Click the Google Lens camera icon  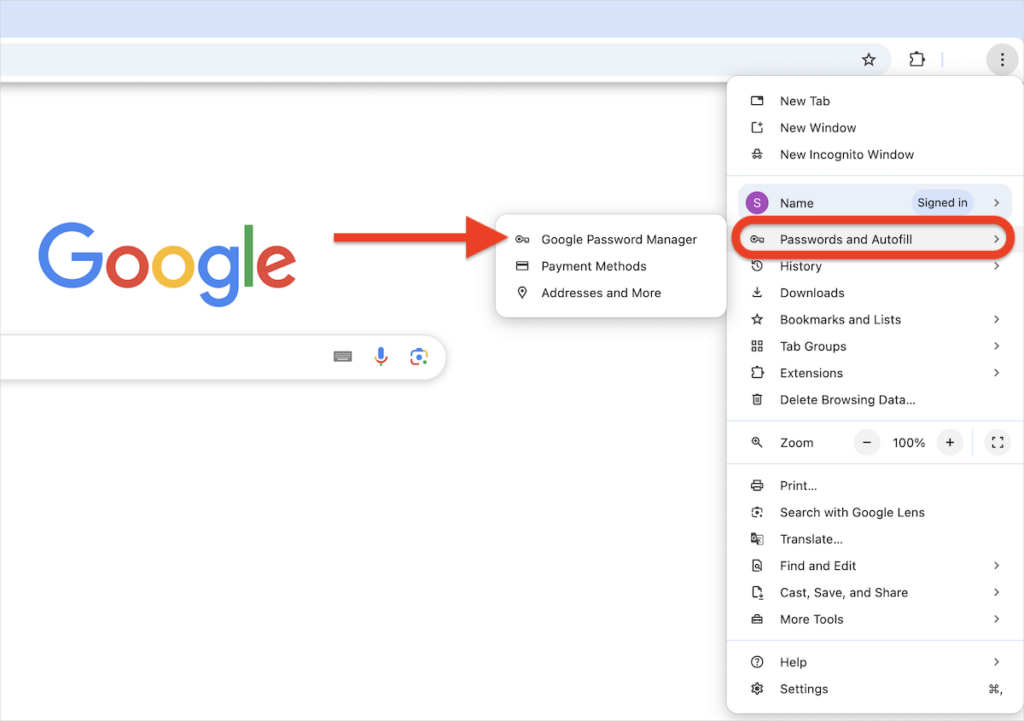point(418,356)
